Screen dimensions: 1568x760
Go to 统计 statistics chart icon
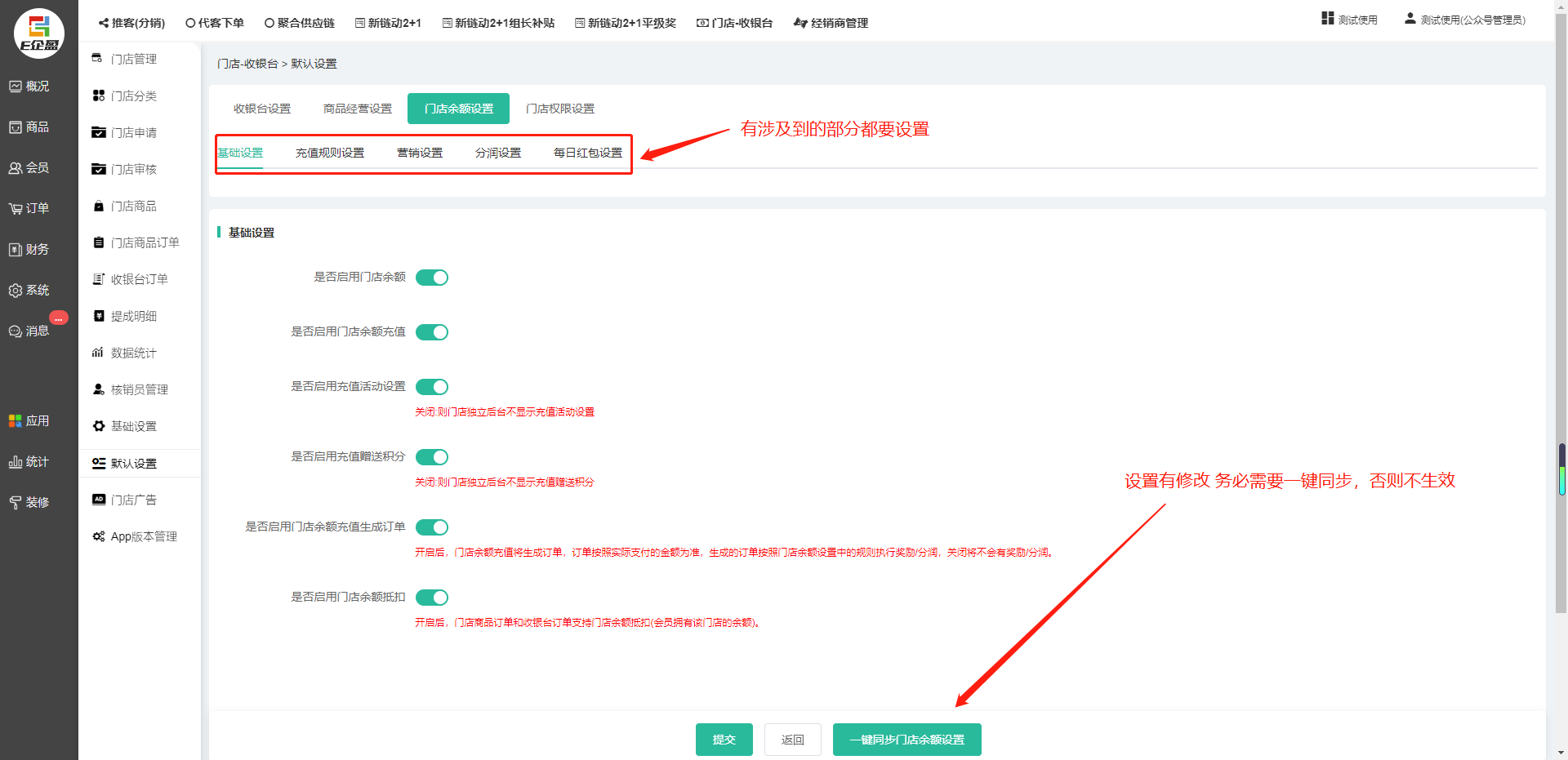click(x=29, y=462)
